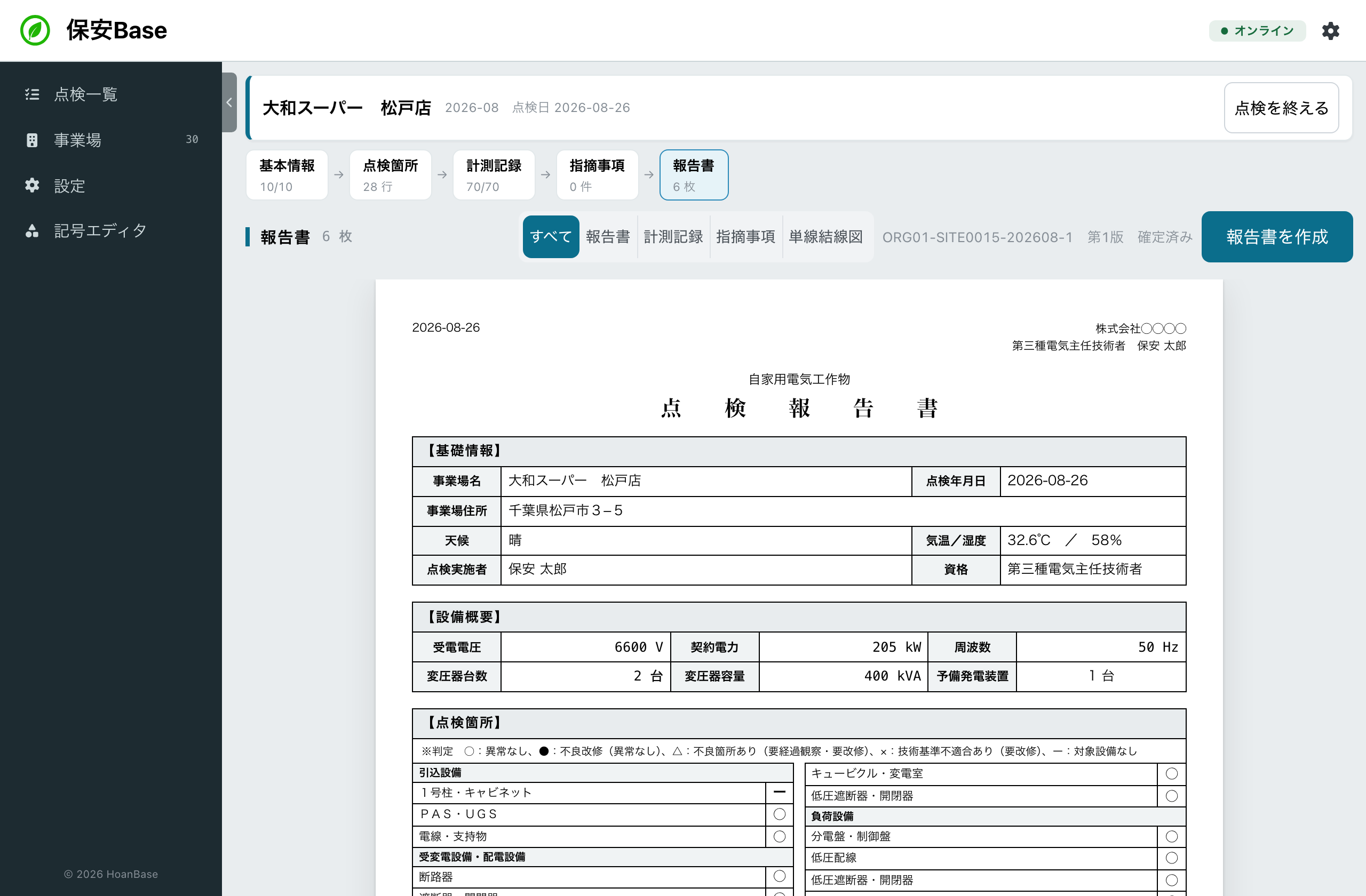Viewport: 1366px width, 896px height.
Task: Click the 32.6℃ ／ 58% cell
Action: coord(1093,540)
